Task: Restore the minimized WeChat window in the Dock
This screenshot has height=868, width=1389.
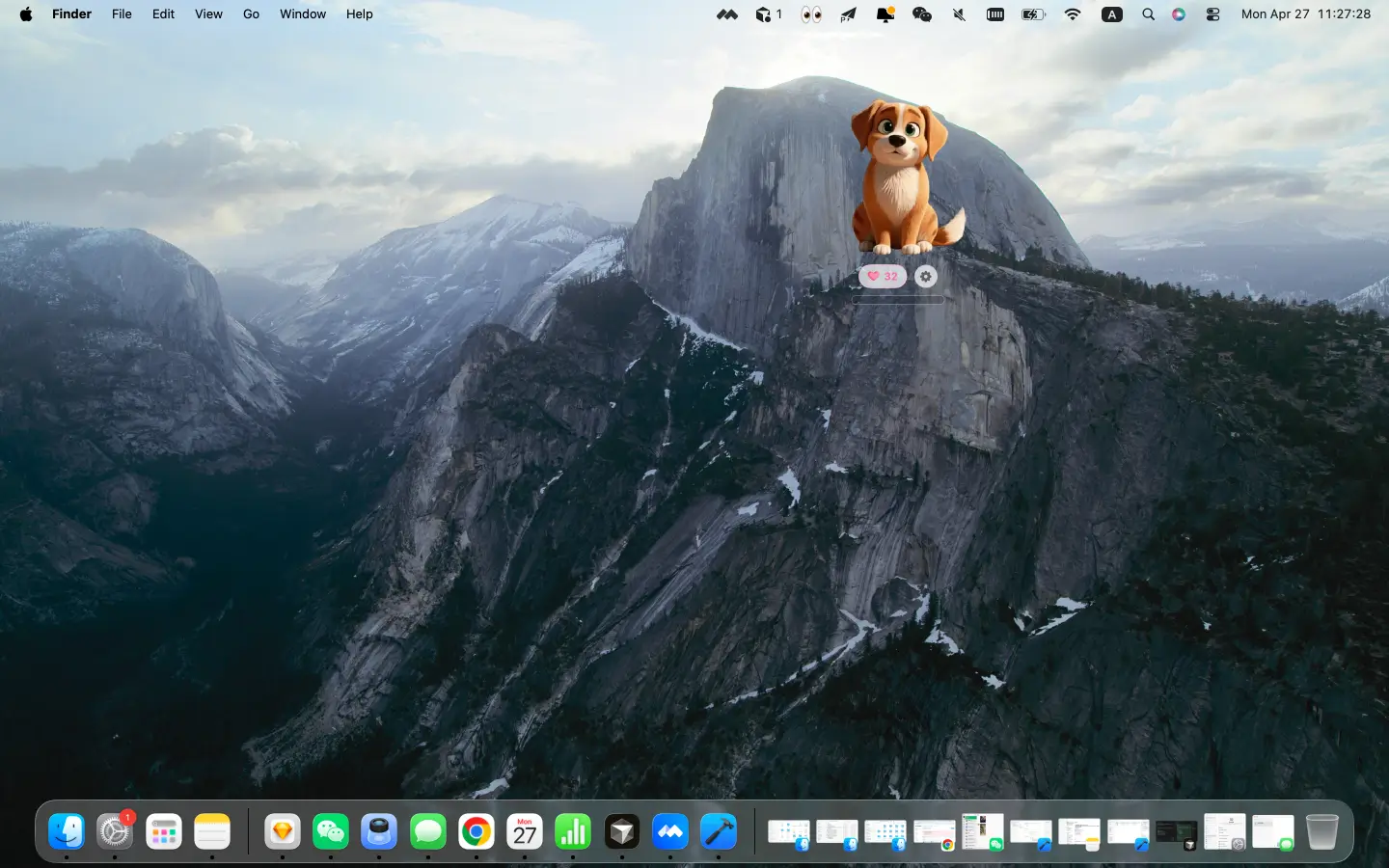Action: (x=983, y=831)
